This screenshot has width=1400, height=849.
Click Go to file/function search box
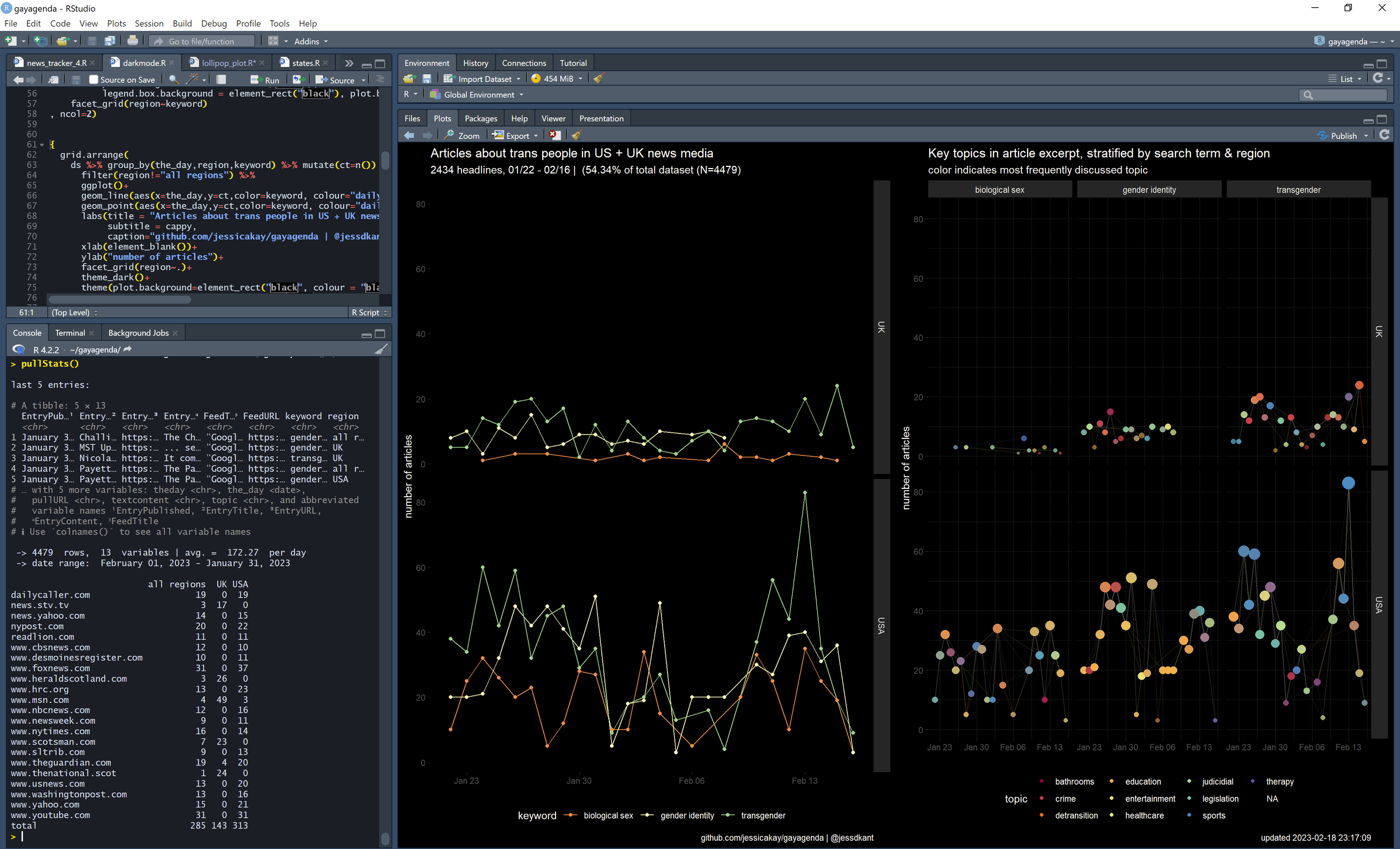click(x=202, y=41)
